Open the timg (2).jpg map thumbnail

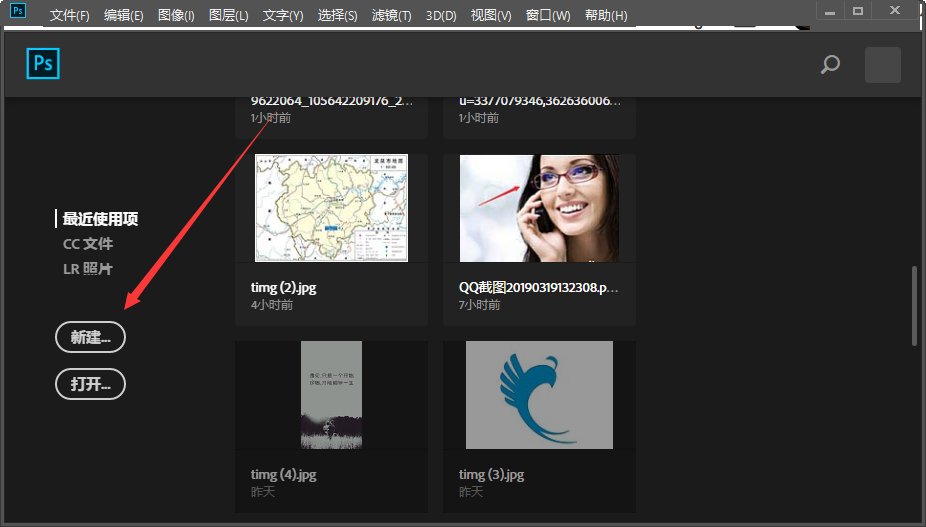tap(331, 208)
